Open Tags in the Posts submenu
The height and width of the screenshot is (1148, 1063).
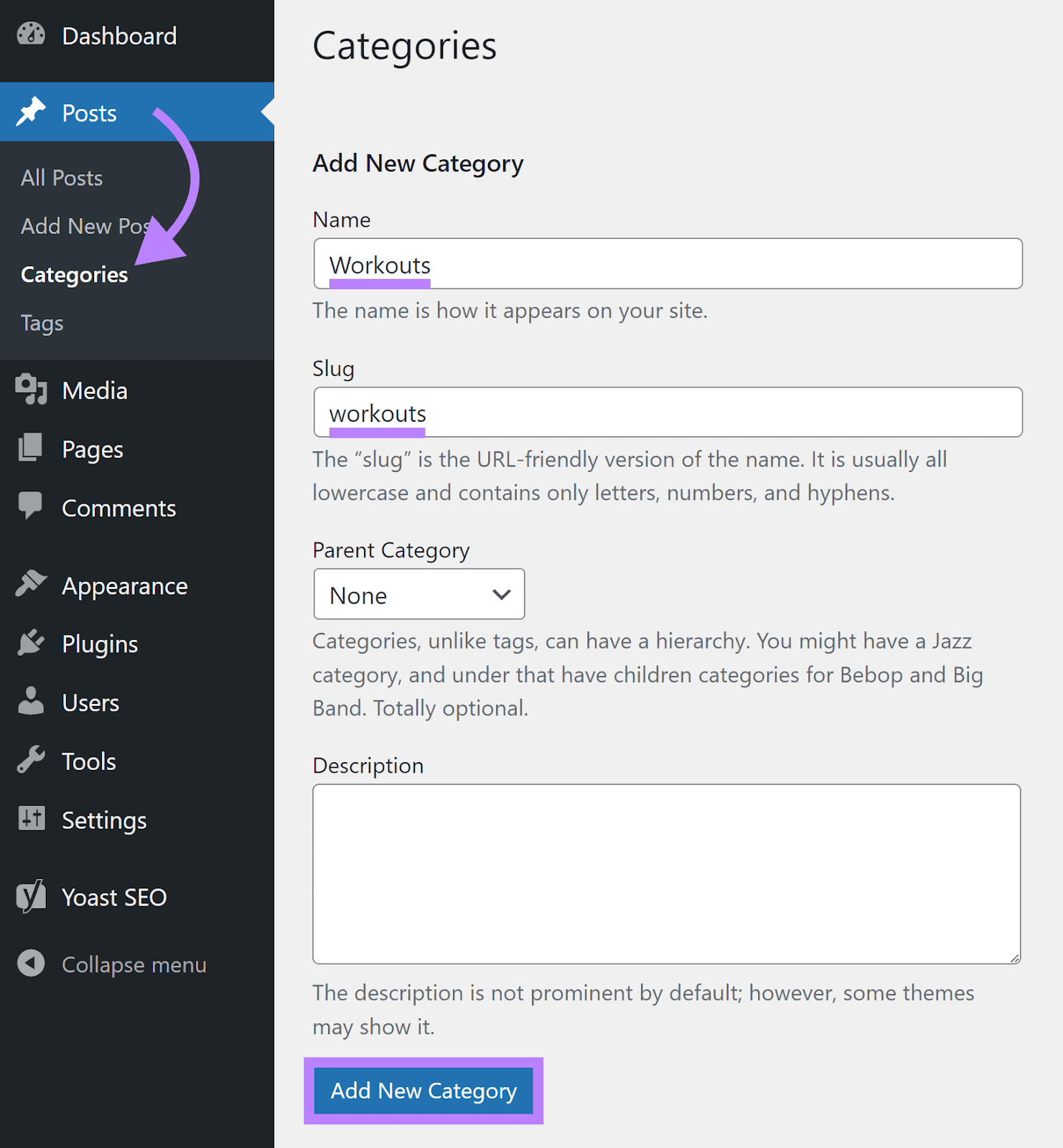tap(42, 324)
